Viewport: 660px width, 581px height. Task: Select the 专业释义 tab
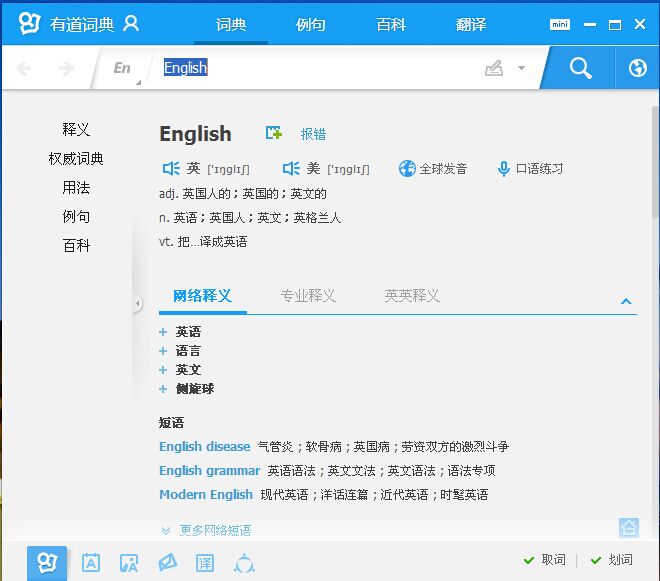(x=308, y=296)
